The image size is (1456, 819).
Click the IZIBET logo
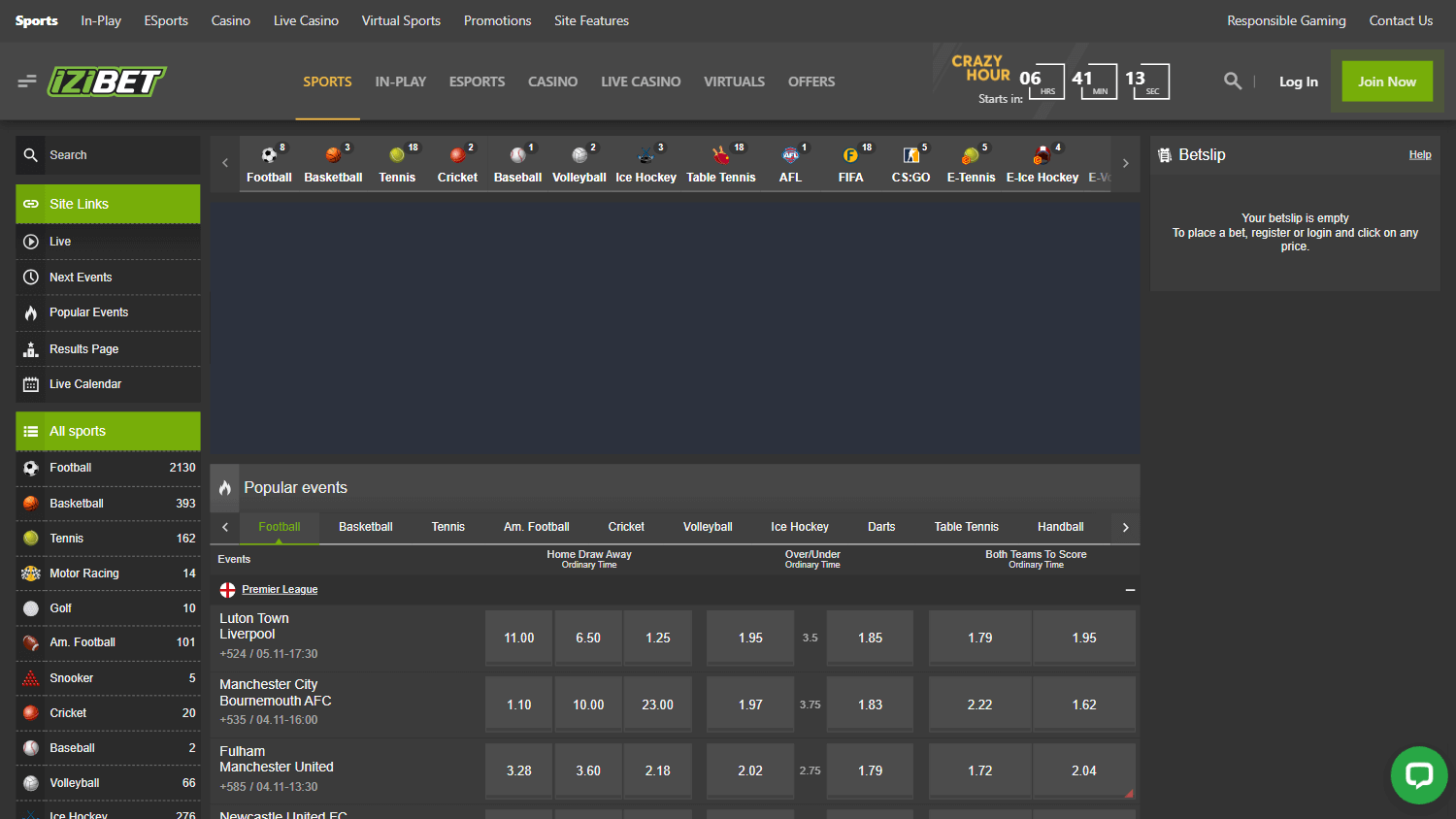107,82
